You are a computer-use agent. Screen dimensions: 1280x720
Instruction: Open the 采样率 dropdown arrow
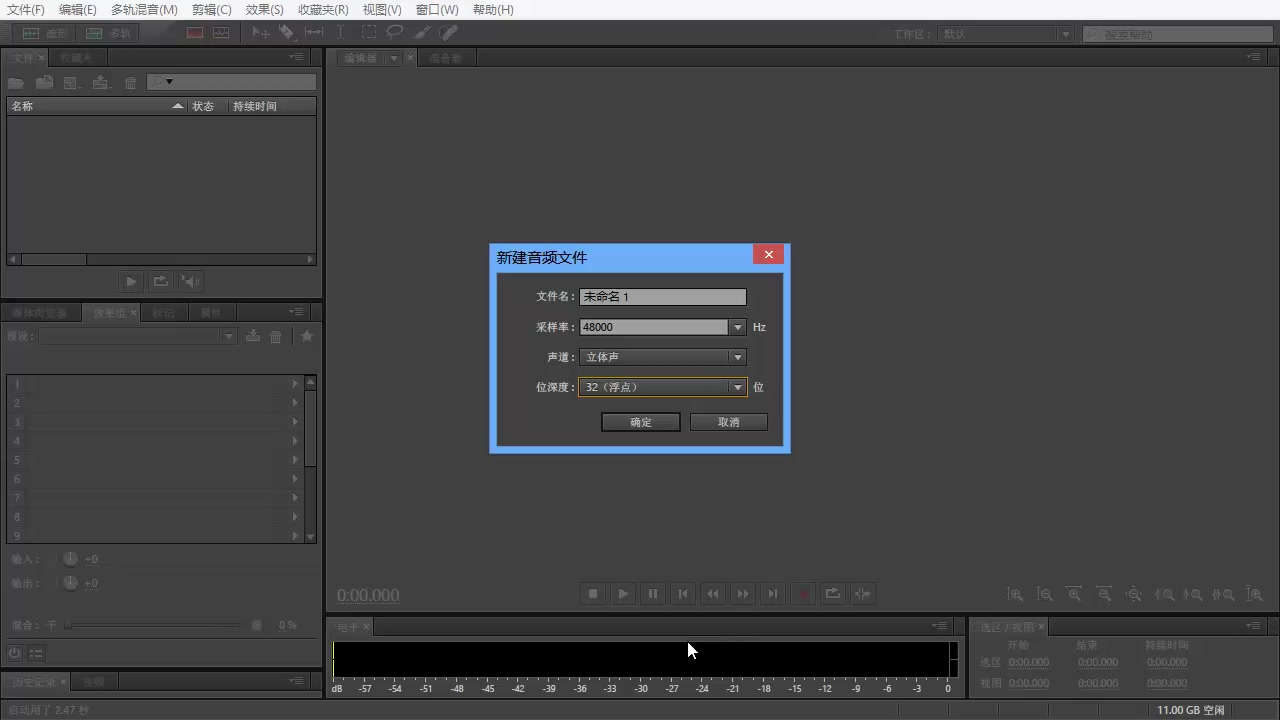tap(737, 327)
